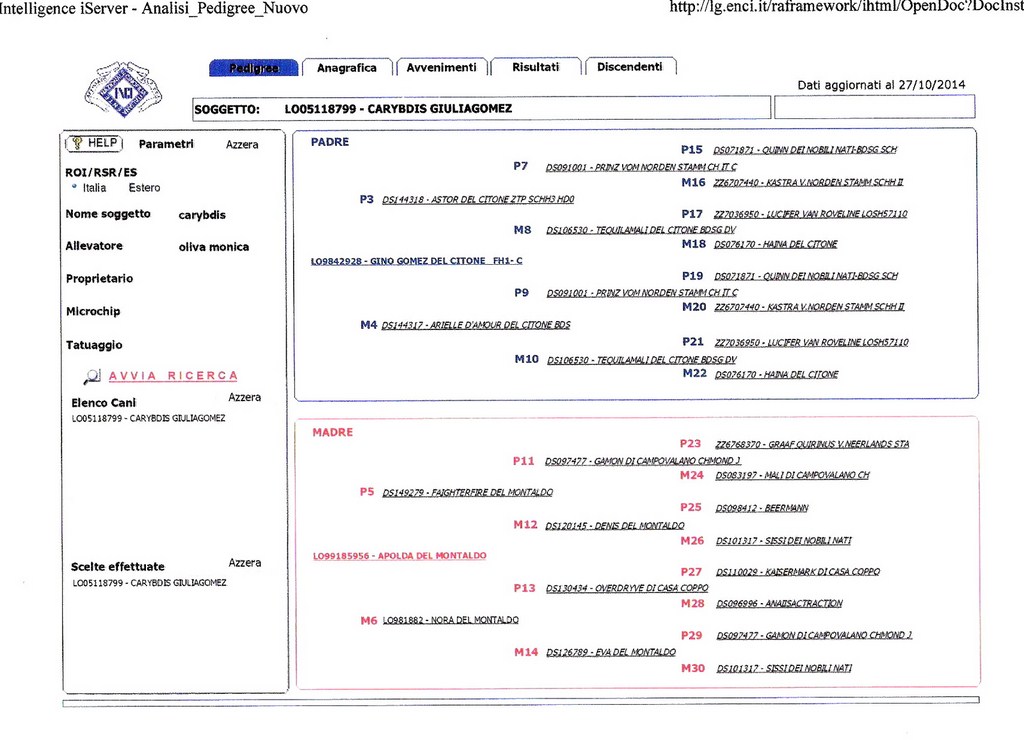Screen dimensions: 1024x740
Task: Open M4 ARIELLE D'AMOUR DEL CITONE link
Action: [x=476, y=325]
